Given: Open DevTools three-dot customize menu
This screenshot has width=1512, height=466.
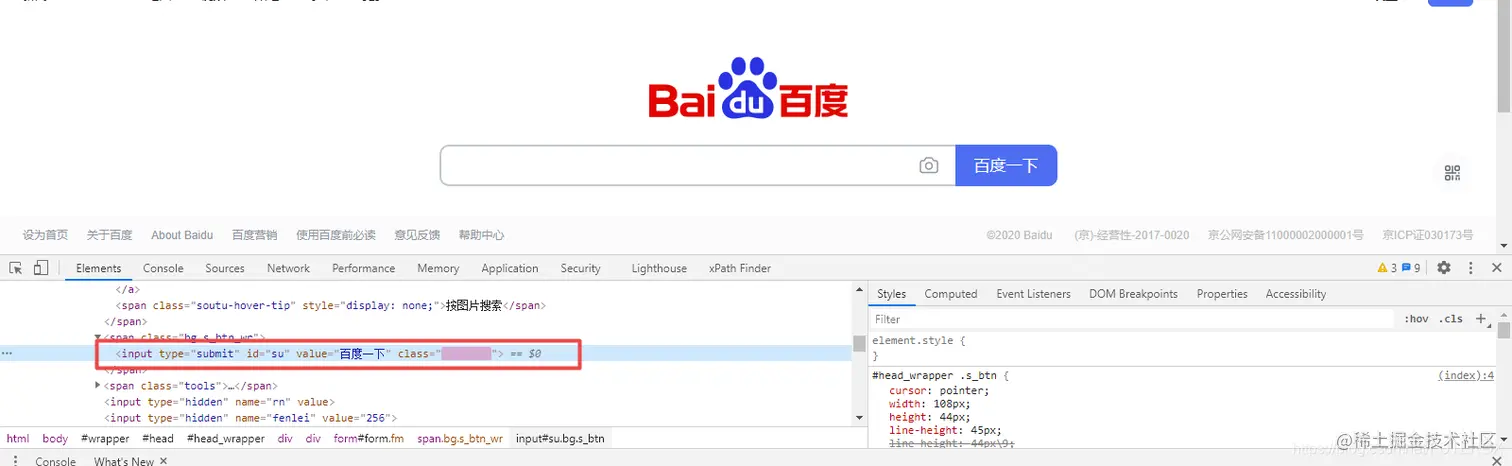Looking at the screenshot, I should 1470,268.
